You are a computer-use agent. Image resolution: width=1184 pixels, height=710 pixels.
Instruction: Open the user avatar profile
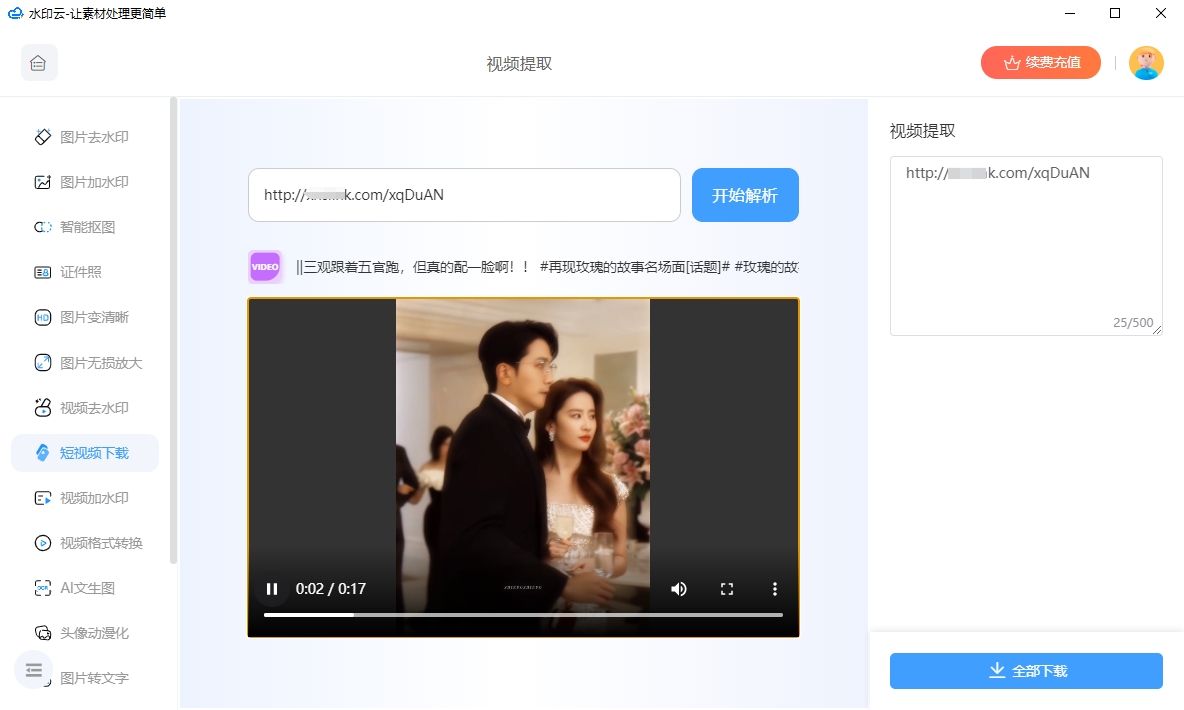(1145, 63)
